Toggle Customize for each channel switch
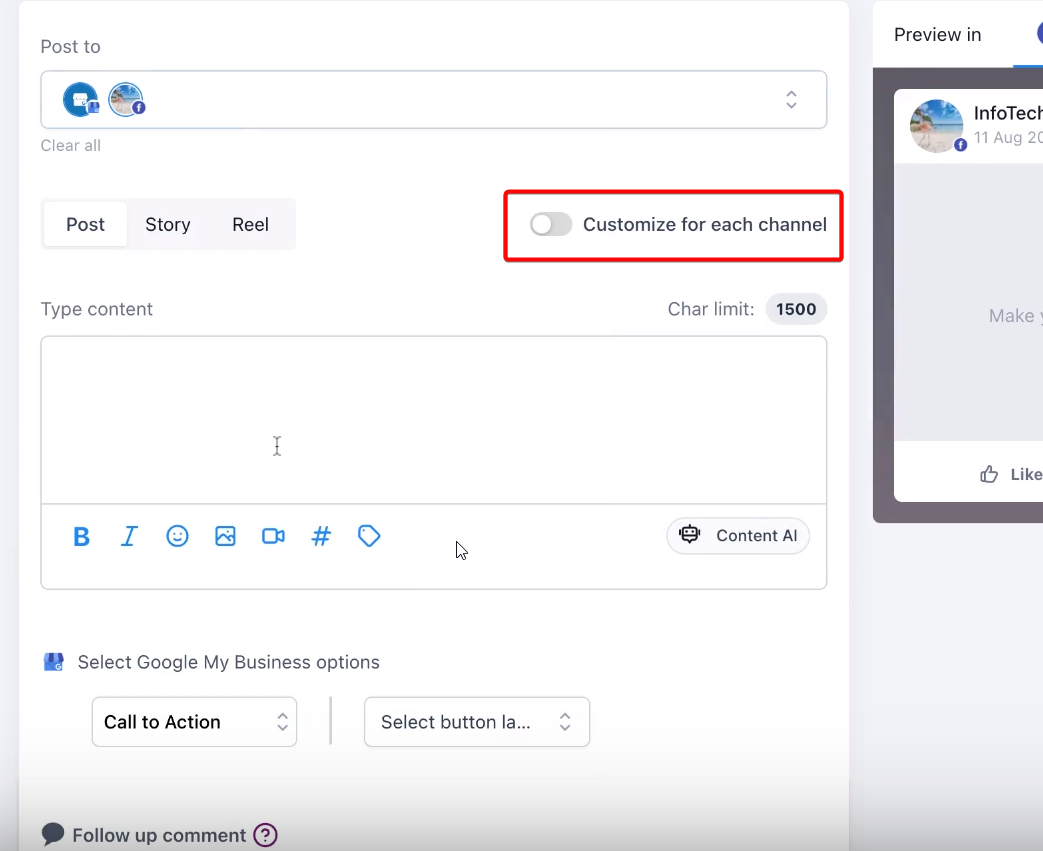Image resolution: width=1043 pixels, height=851 pixels. [551, 225]
